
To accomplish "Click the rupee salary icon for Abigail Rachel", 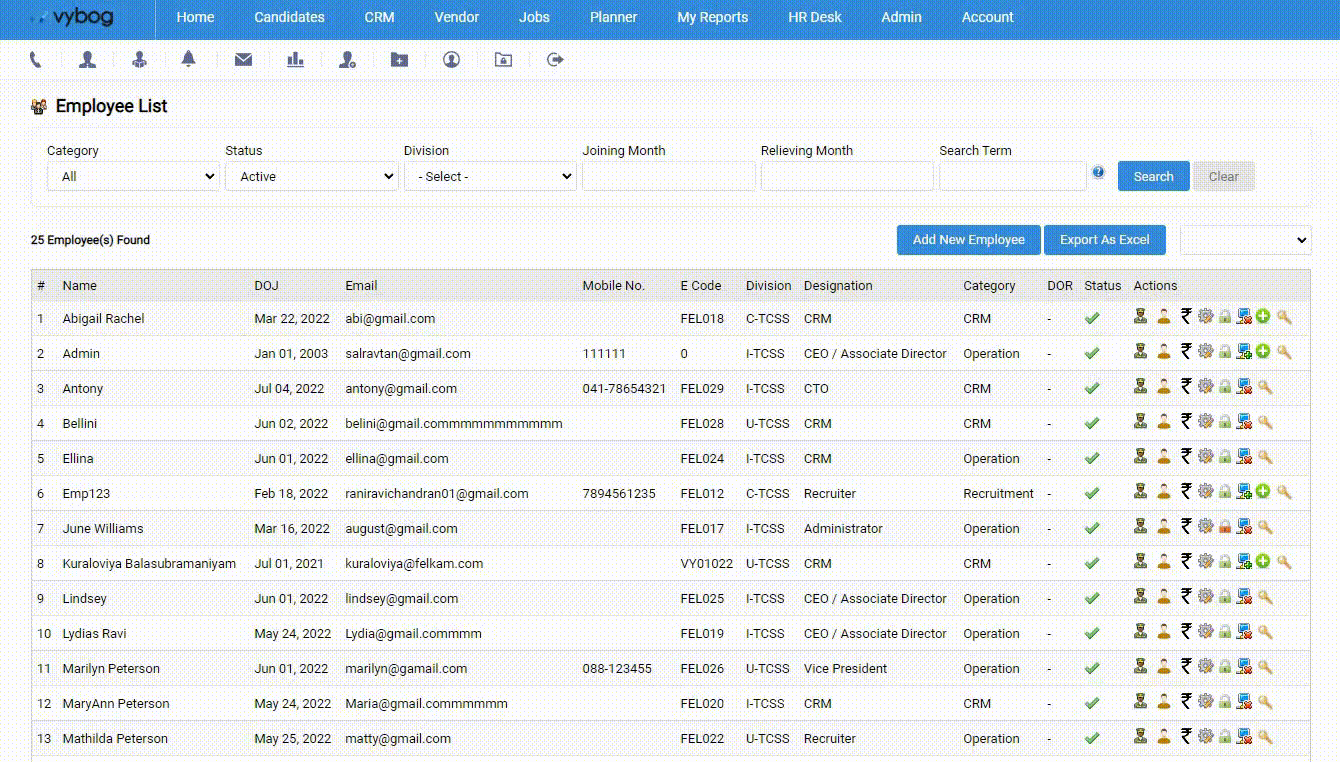I will [1185, 317].
